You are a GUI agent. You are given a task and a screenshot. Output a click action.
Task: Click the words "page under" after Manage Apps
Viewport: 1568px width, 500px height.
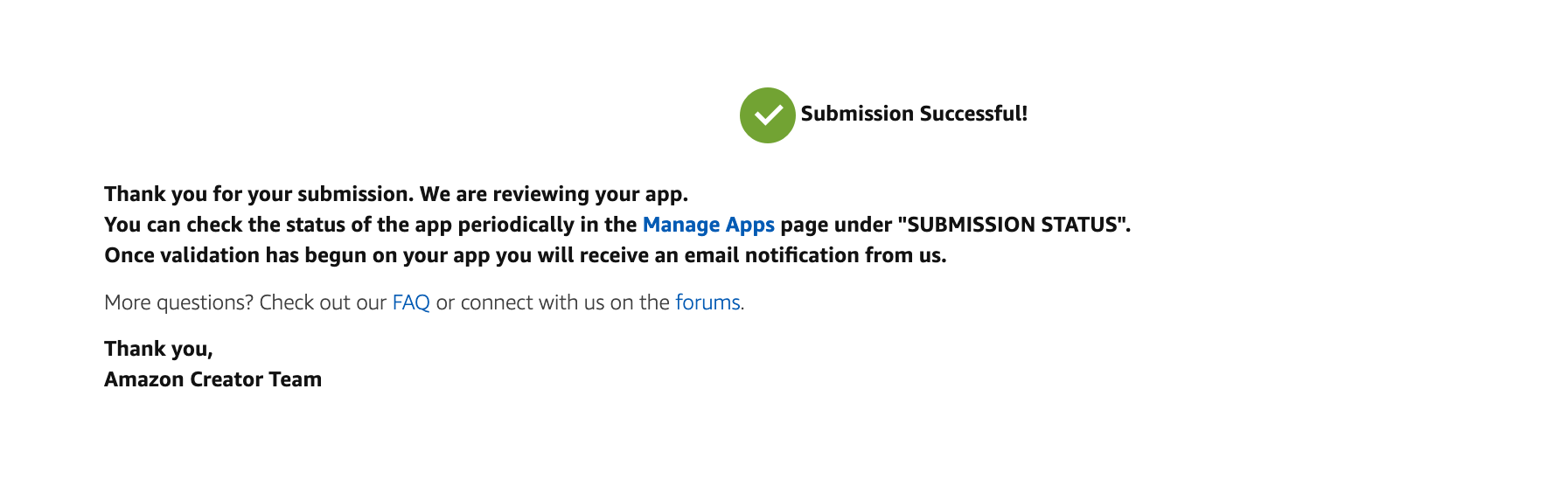pyautogui.click(x=836, y=225)
